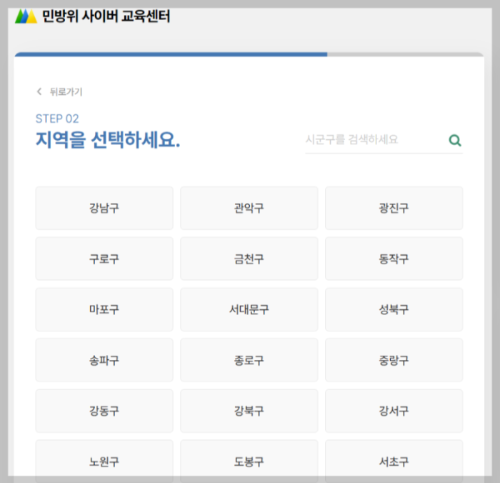Screen dimensions: 500x483
Task: Pick the 동작구 region button
Action: point(394,259)
